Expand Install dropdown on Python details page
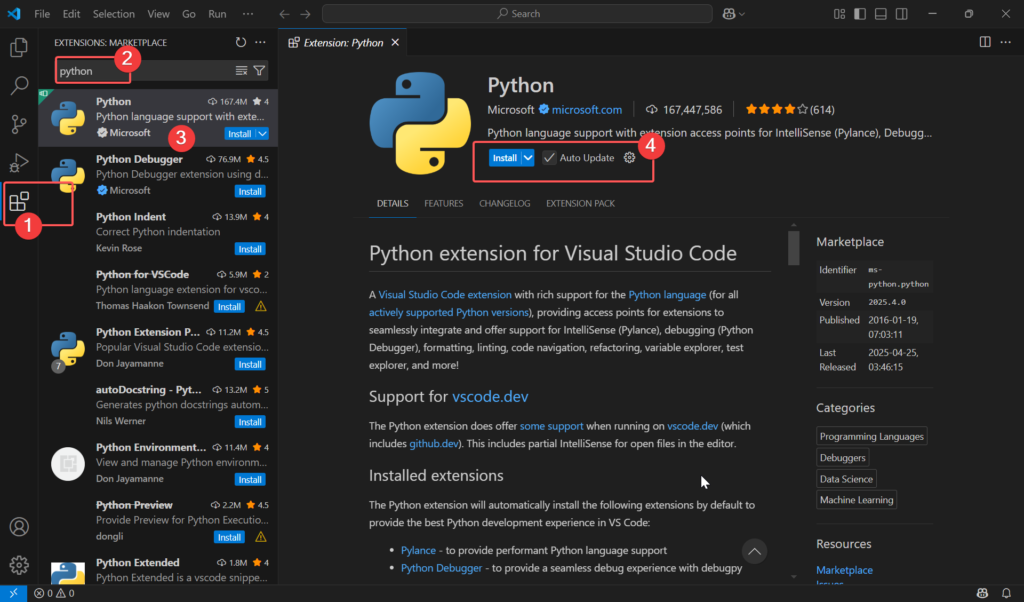The width and height of the screenshot is (1024, 602). click(x=528, y=158)
